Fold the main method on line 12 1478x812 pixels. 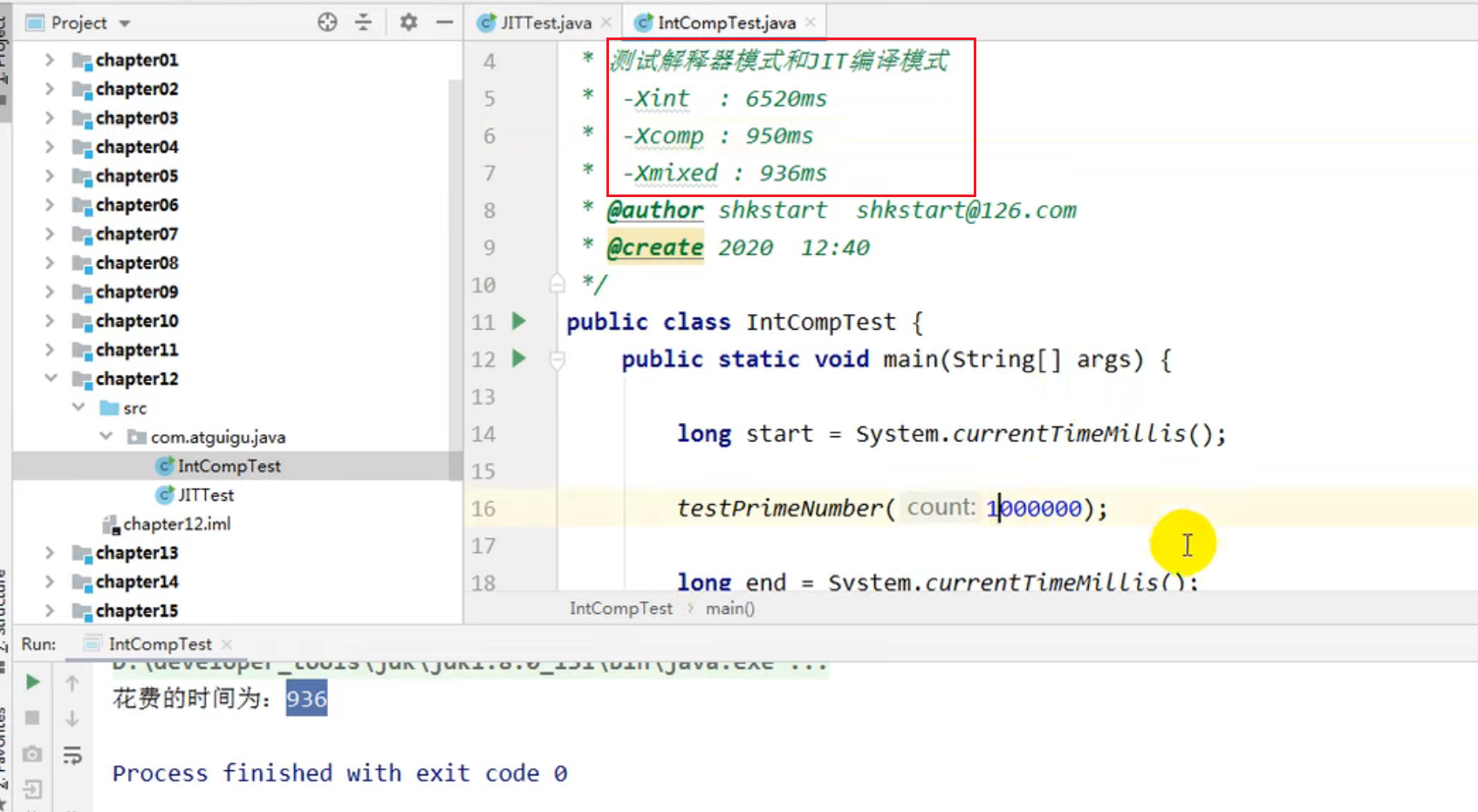[x=557, y=359]
